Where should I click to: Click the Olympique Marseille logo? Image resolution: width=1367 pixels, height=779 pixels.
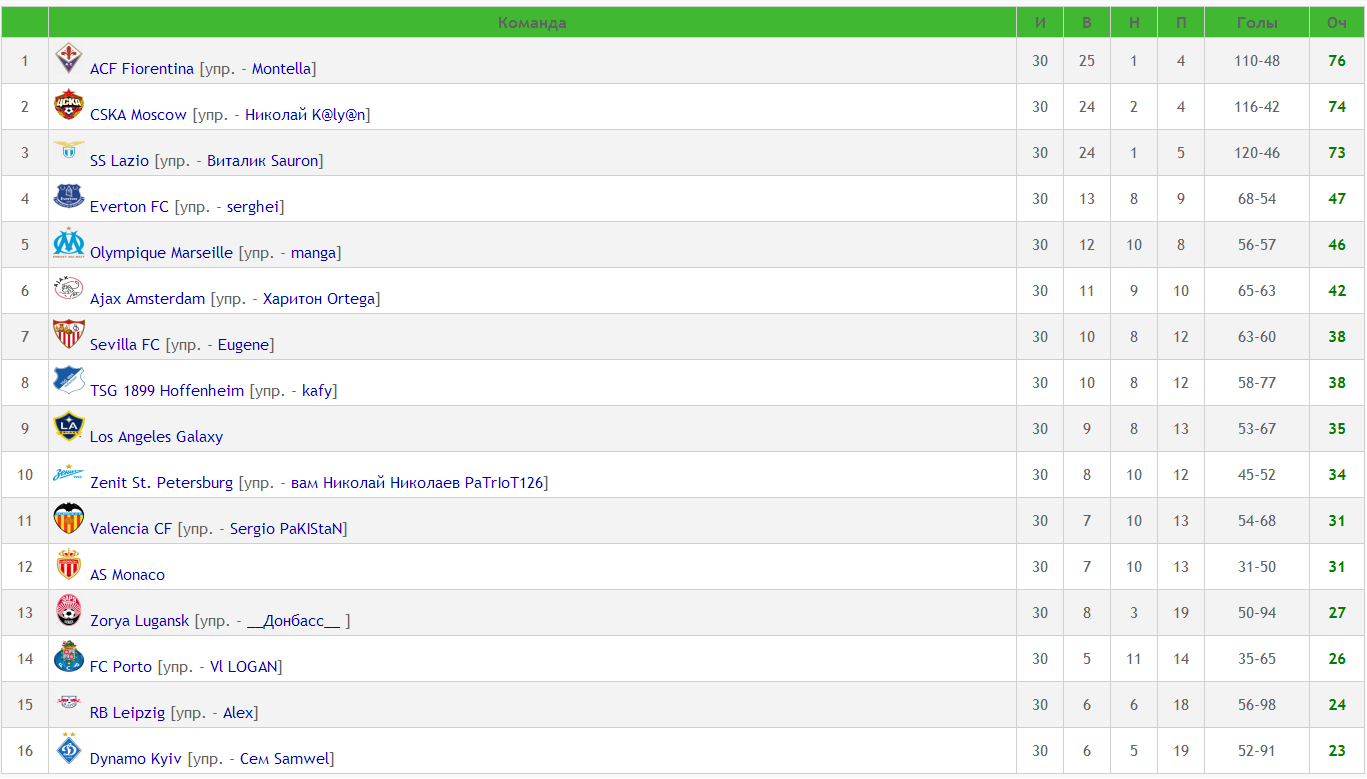pyautogui.click(x=68, y=242)
